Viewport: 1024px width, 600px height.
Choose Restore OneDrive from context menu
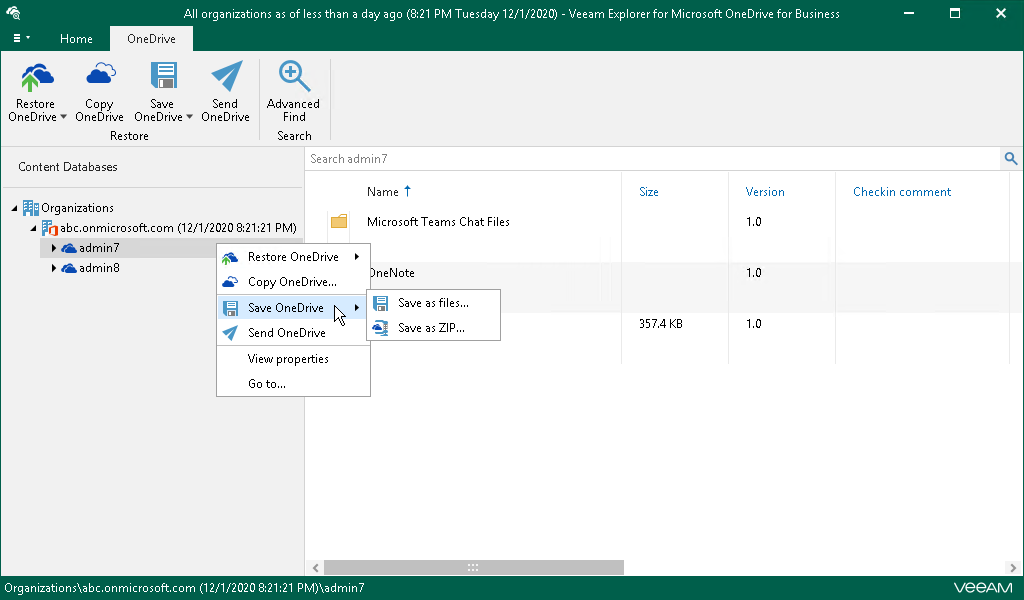293,257
